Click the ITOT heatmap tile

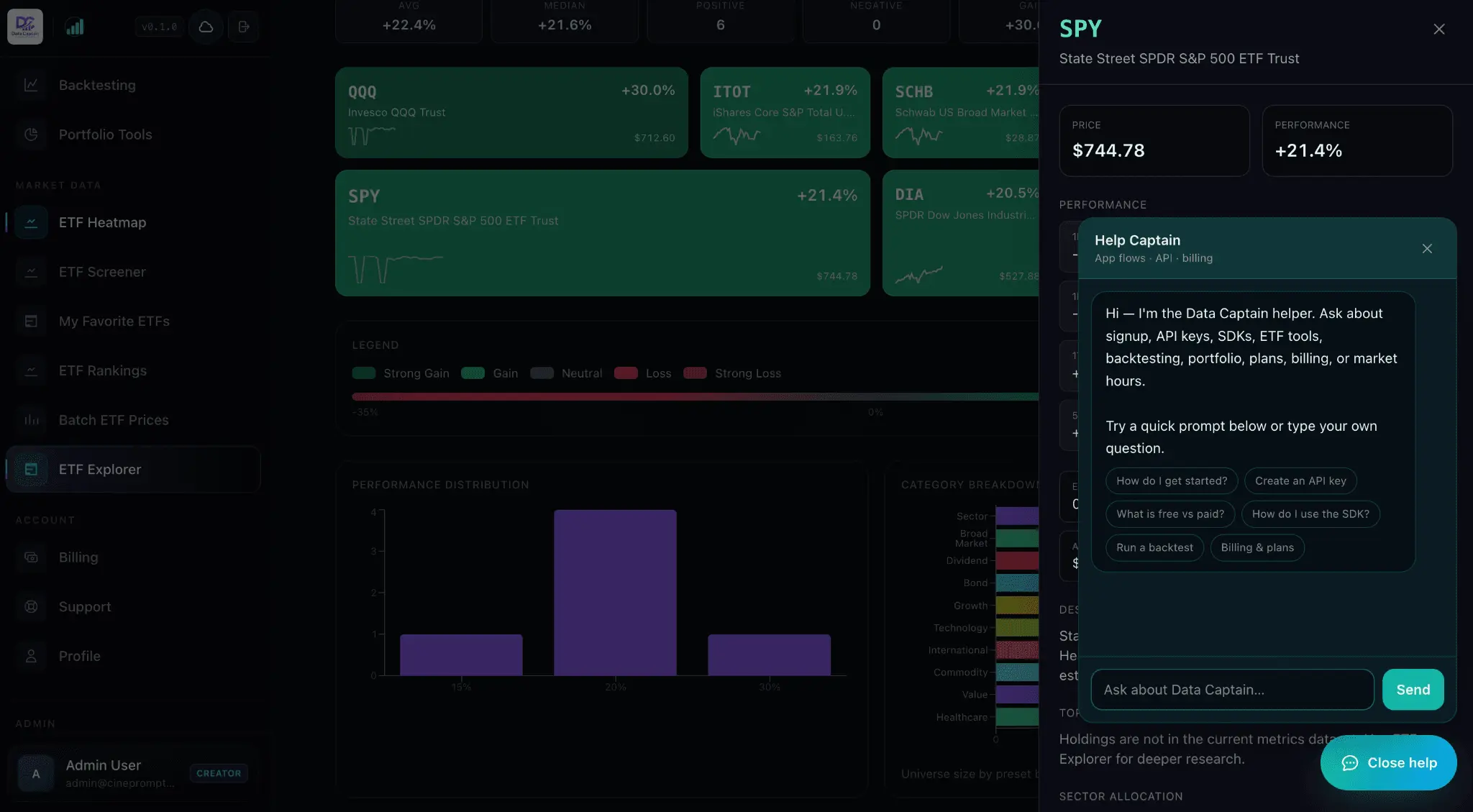785,113
